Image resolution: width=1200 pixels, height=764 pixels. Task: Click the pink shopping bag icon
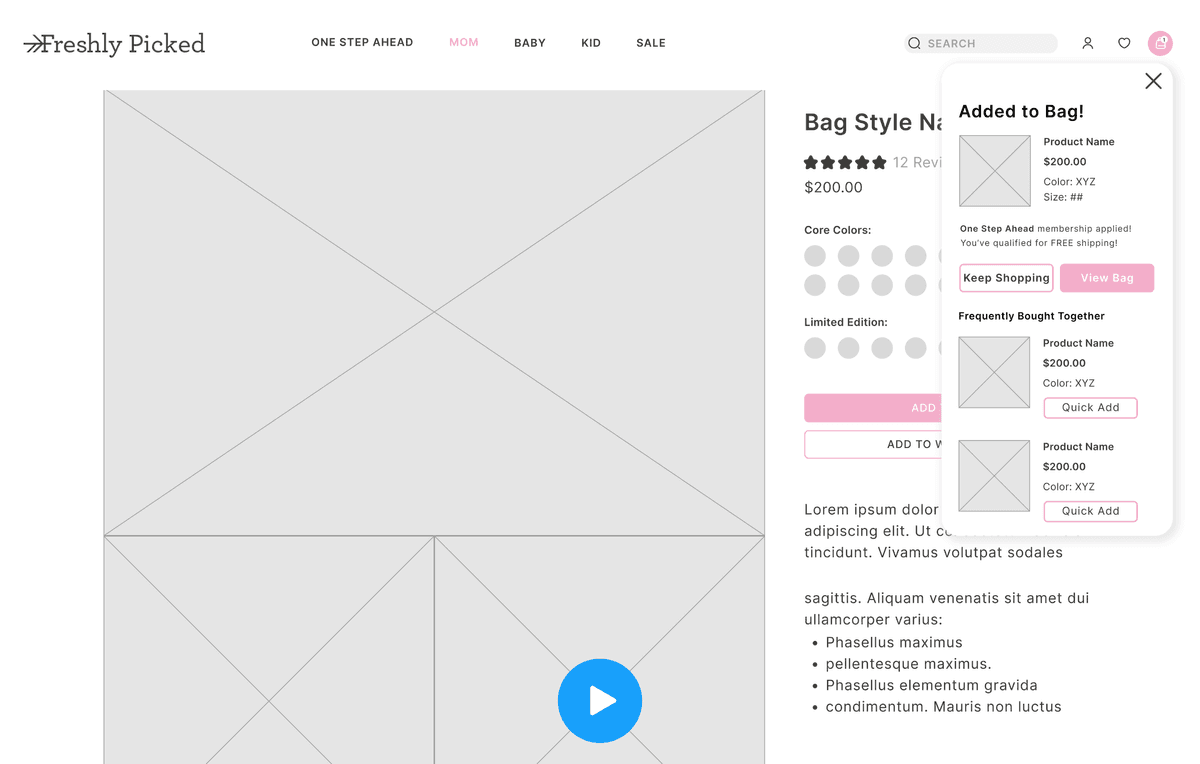(x=1160, y=43)
